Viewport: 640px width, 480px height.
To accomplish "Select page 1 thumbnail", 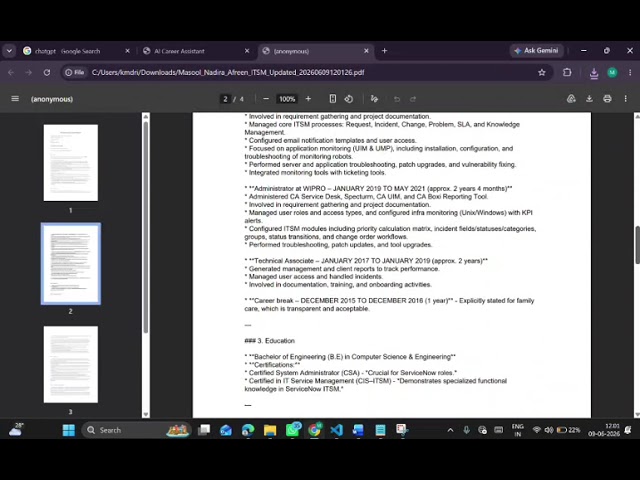I will click(71, 163).
